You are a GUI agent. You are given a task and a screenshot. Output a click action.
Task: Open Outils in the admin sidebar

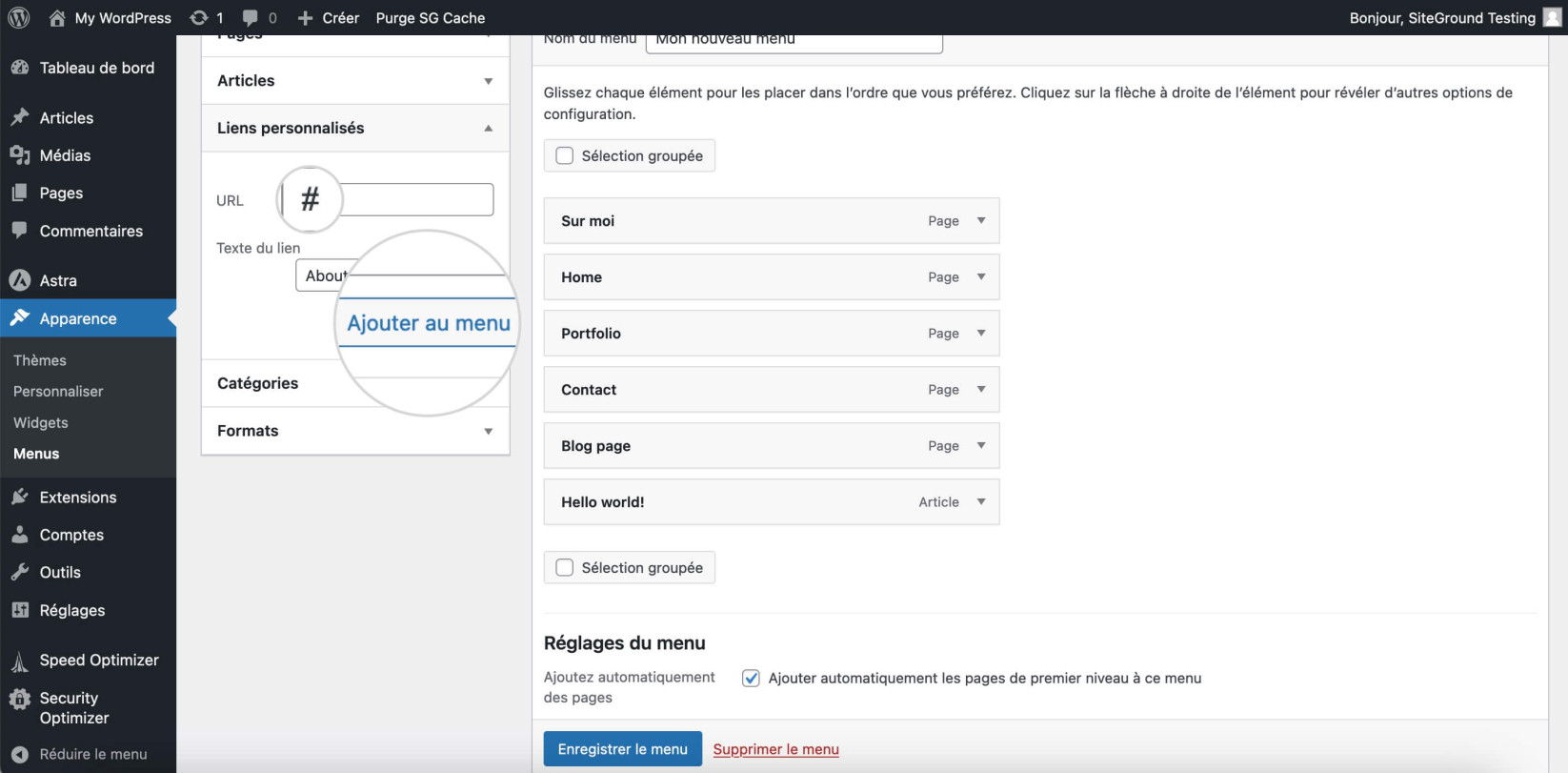click(x=60, y=572)
